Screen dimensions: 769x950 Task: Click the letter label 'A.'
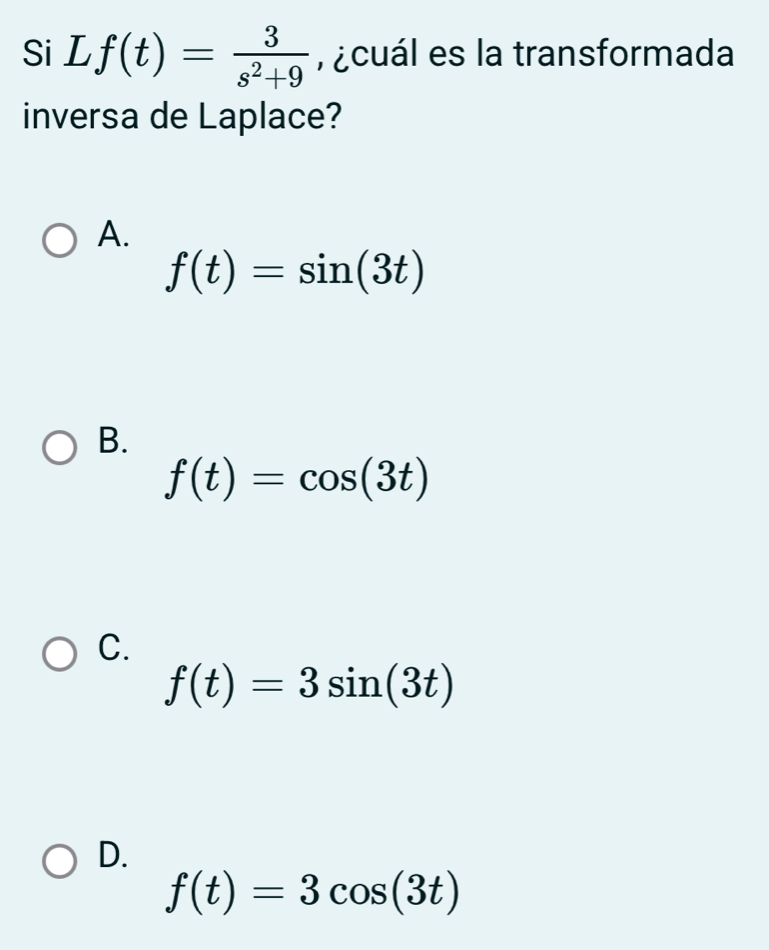115,236
